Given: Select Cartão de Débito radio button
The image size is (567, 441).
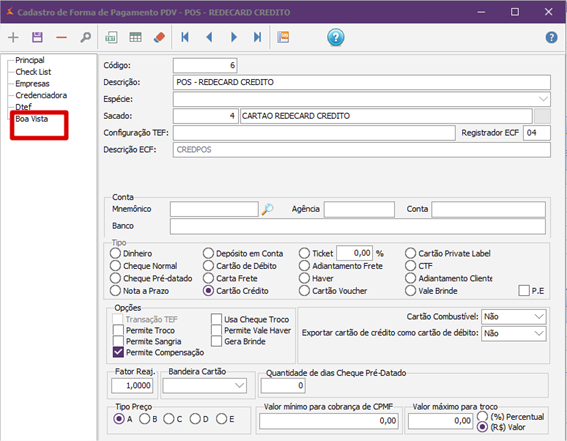Looking at the screenshot, I should coord(208,266).
